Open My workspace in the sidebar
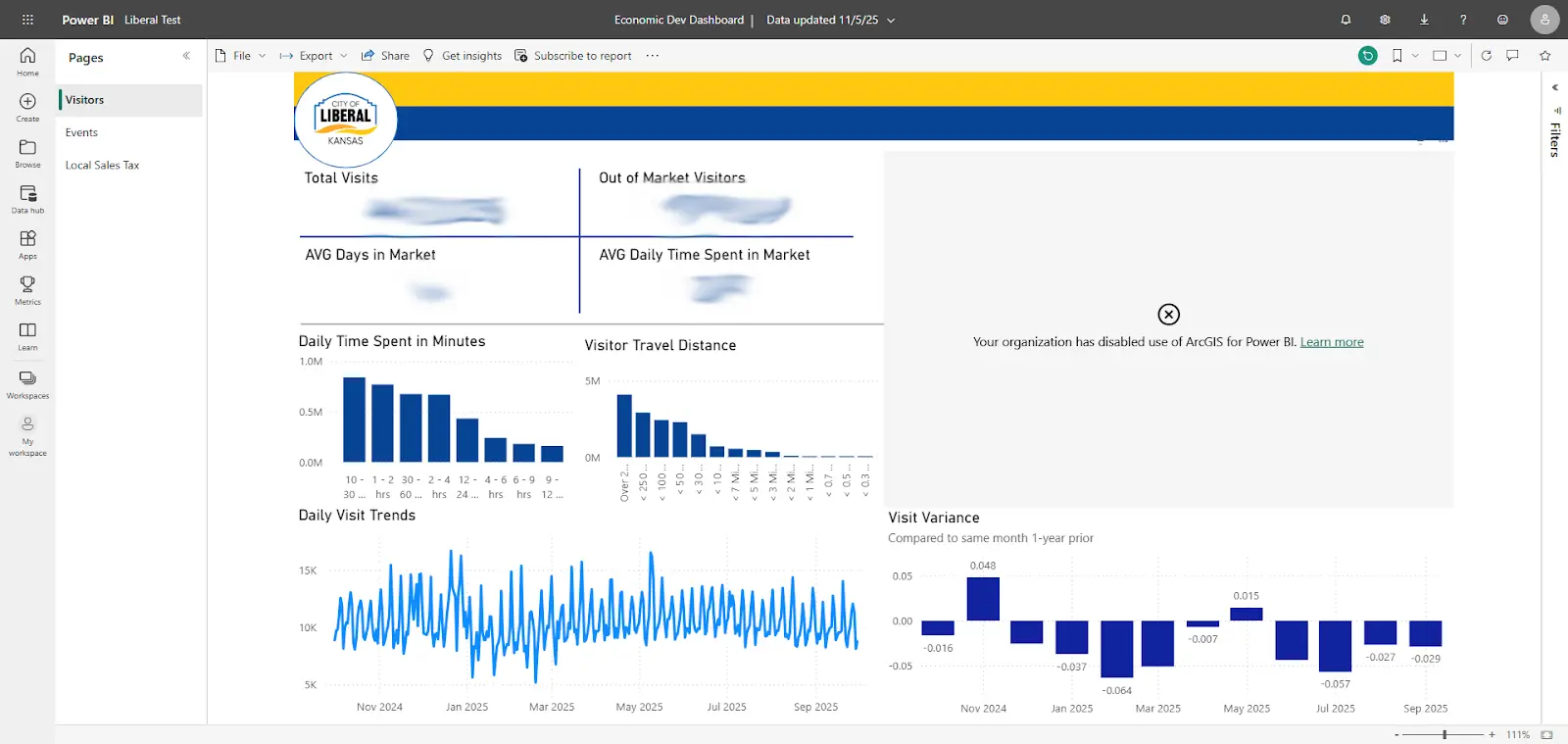1568x744 pixels. [x=27, y=435]
